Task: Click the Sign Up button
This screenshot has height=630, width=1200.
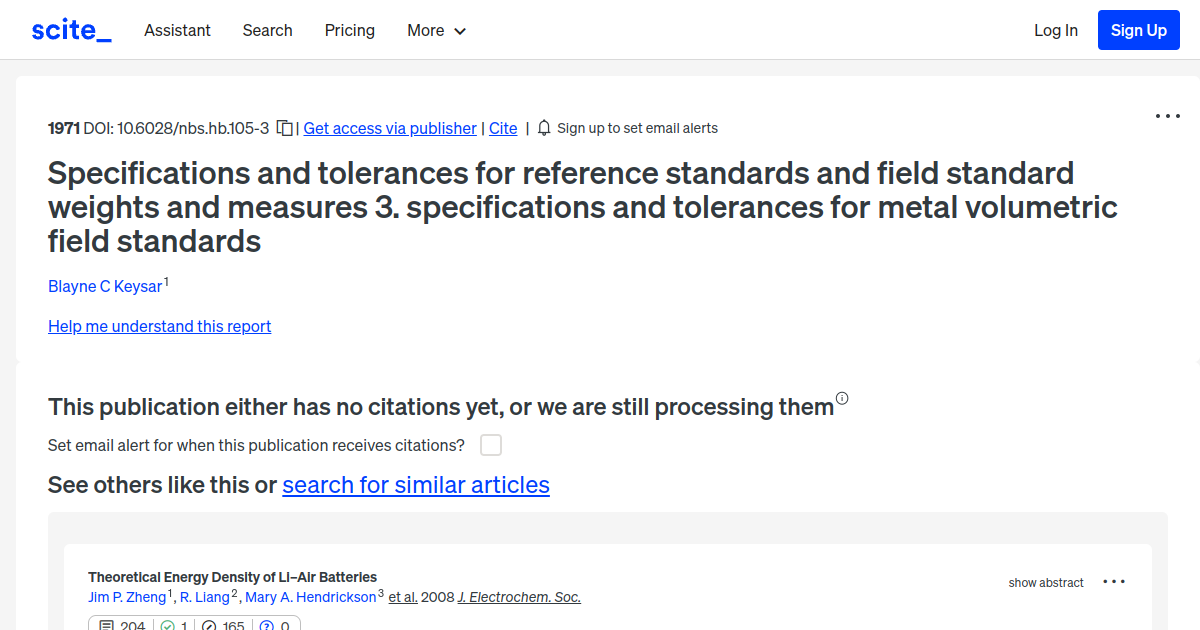Action: coord(1138,30)
